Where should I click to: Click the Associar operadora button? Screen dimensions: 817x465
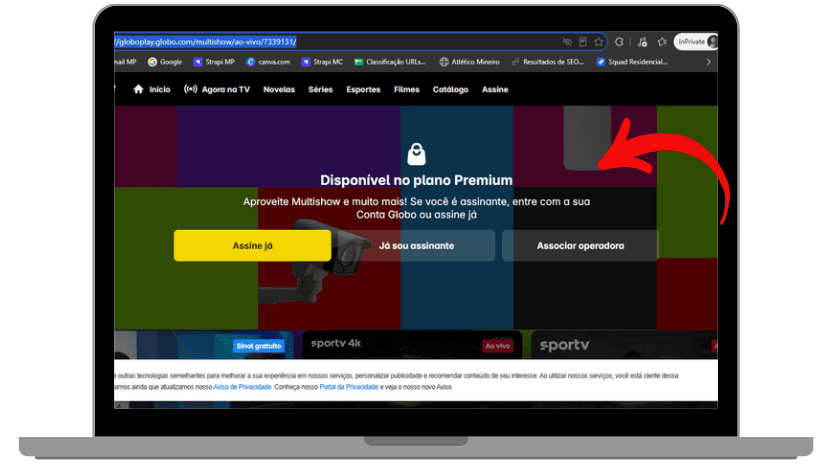point(580,246)
